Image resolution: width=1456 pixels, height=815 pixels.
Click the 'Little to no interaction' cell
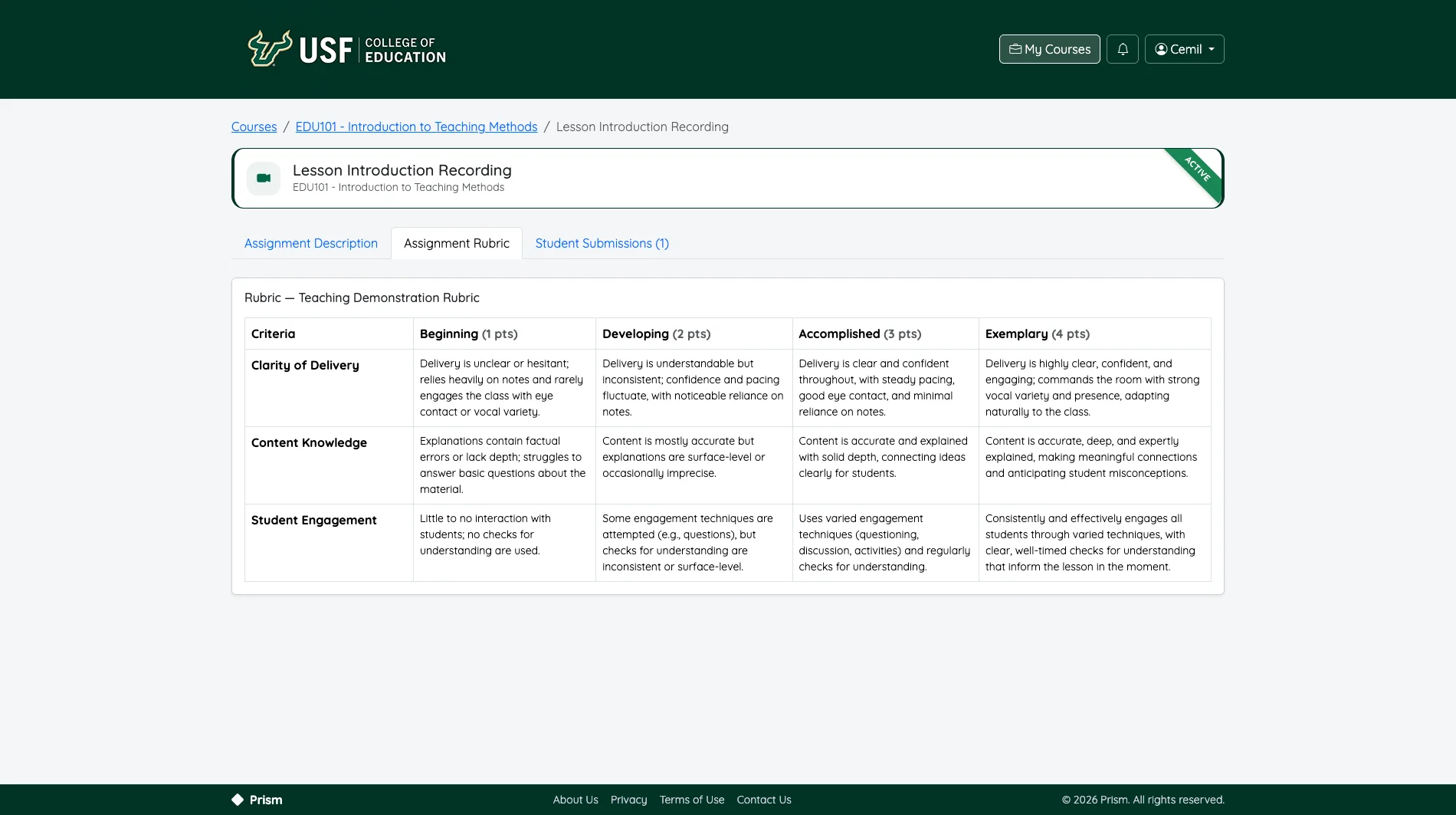pos(504,543)
